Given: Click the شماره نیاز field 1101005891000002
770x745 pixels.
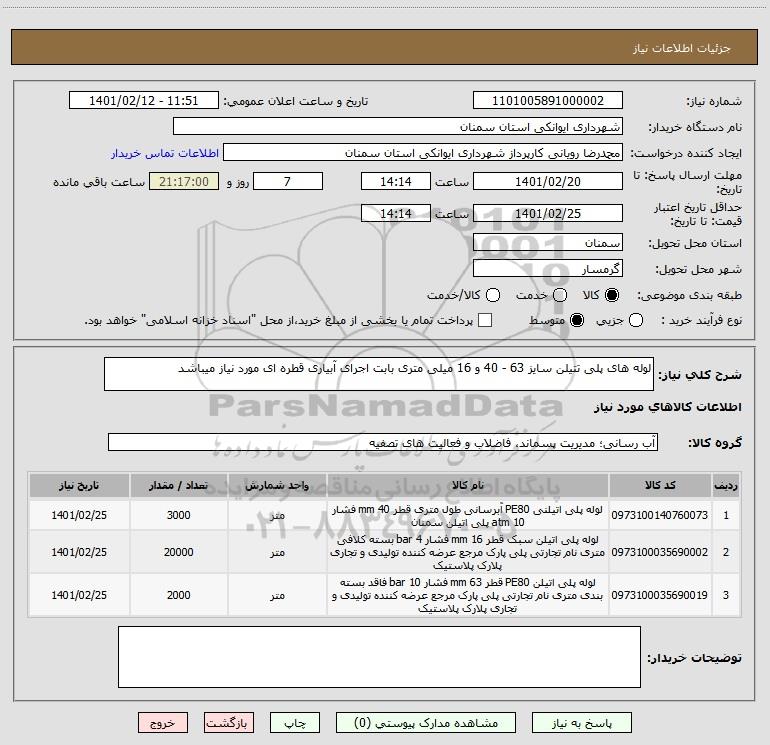Looking at the screenshot, I should (x=548, y=100).
